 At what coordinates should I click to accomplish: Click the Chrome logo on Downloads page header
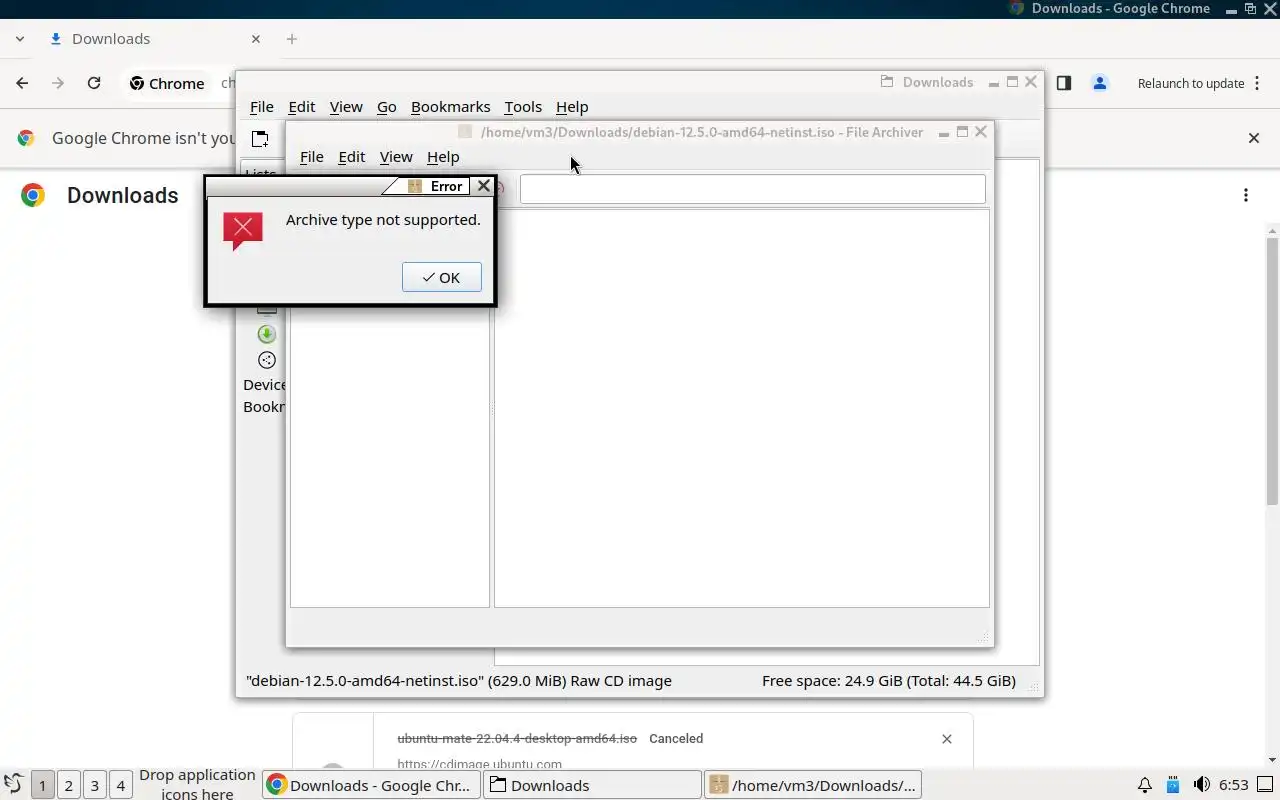33,195
